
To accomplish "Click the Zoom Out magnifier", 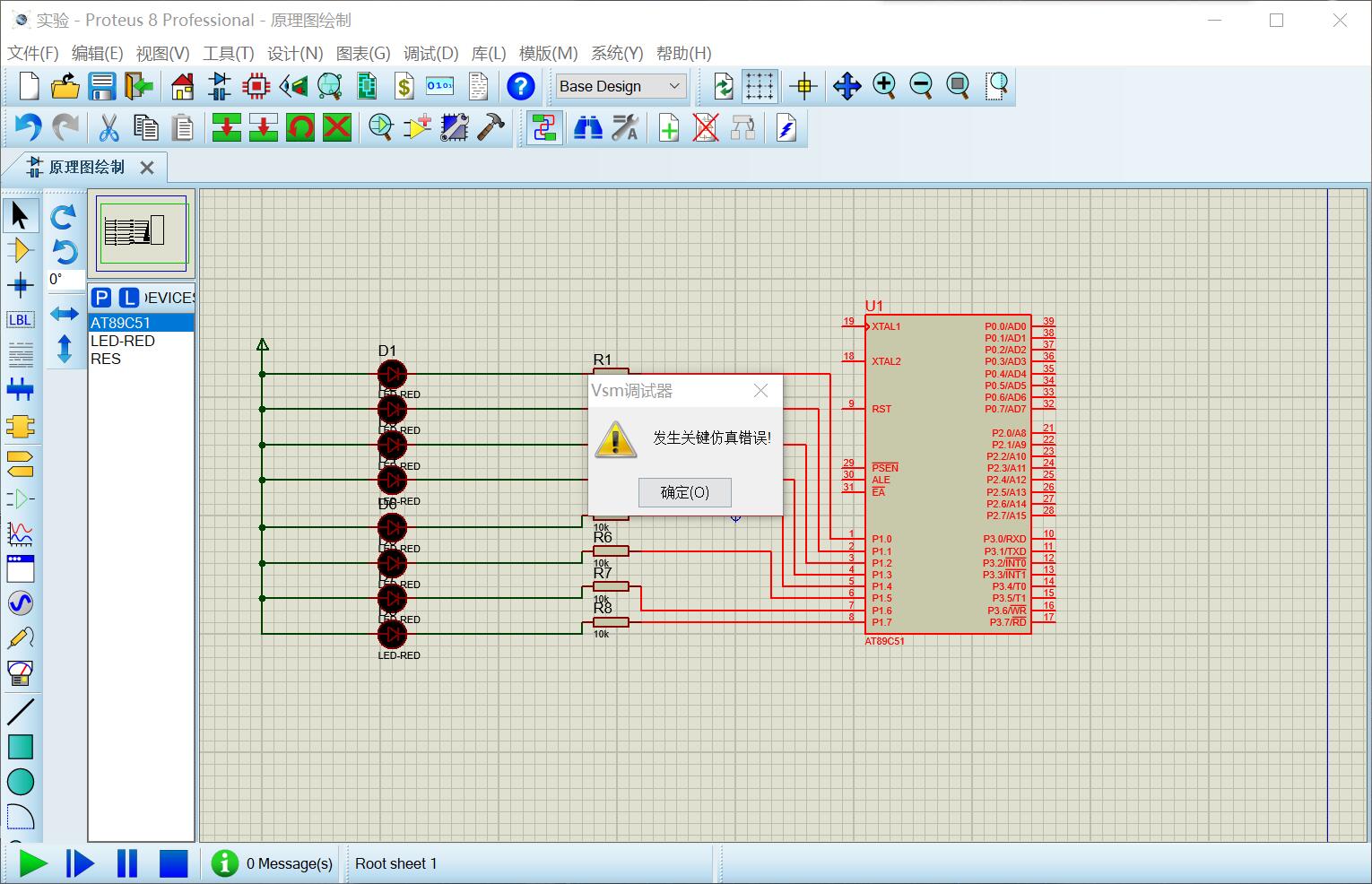I will 921,86.
